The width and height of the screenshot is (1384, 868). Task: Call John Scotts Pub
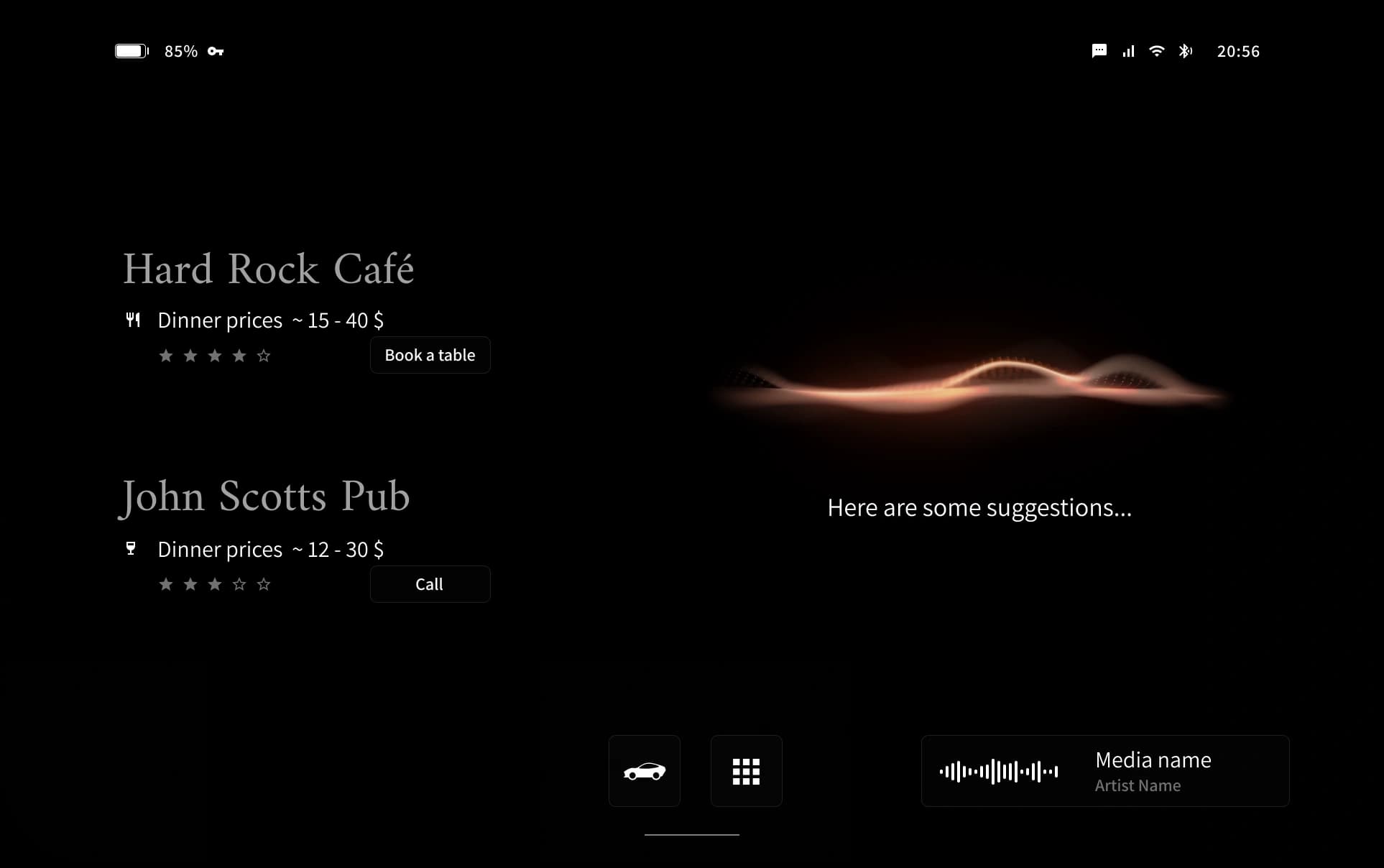click(430, 584)
